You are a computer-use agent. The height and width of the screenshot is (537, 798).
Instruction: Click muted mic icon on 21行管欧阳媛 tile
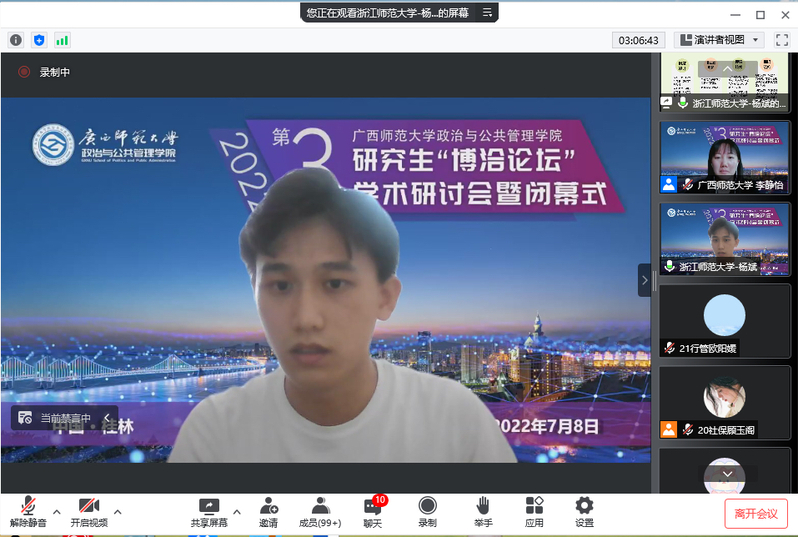(x=669, y=348)
